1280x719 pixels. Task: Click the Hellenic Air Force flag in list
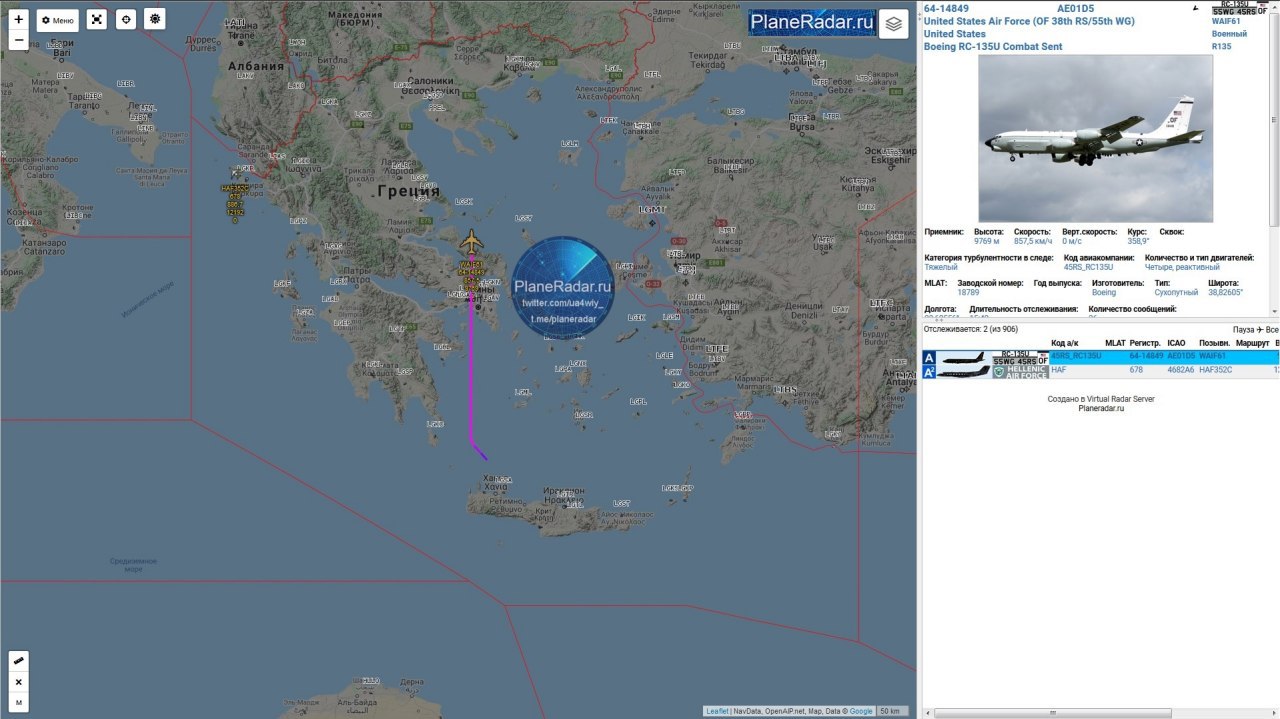tap(1020, 371)
